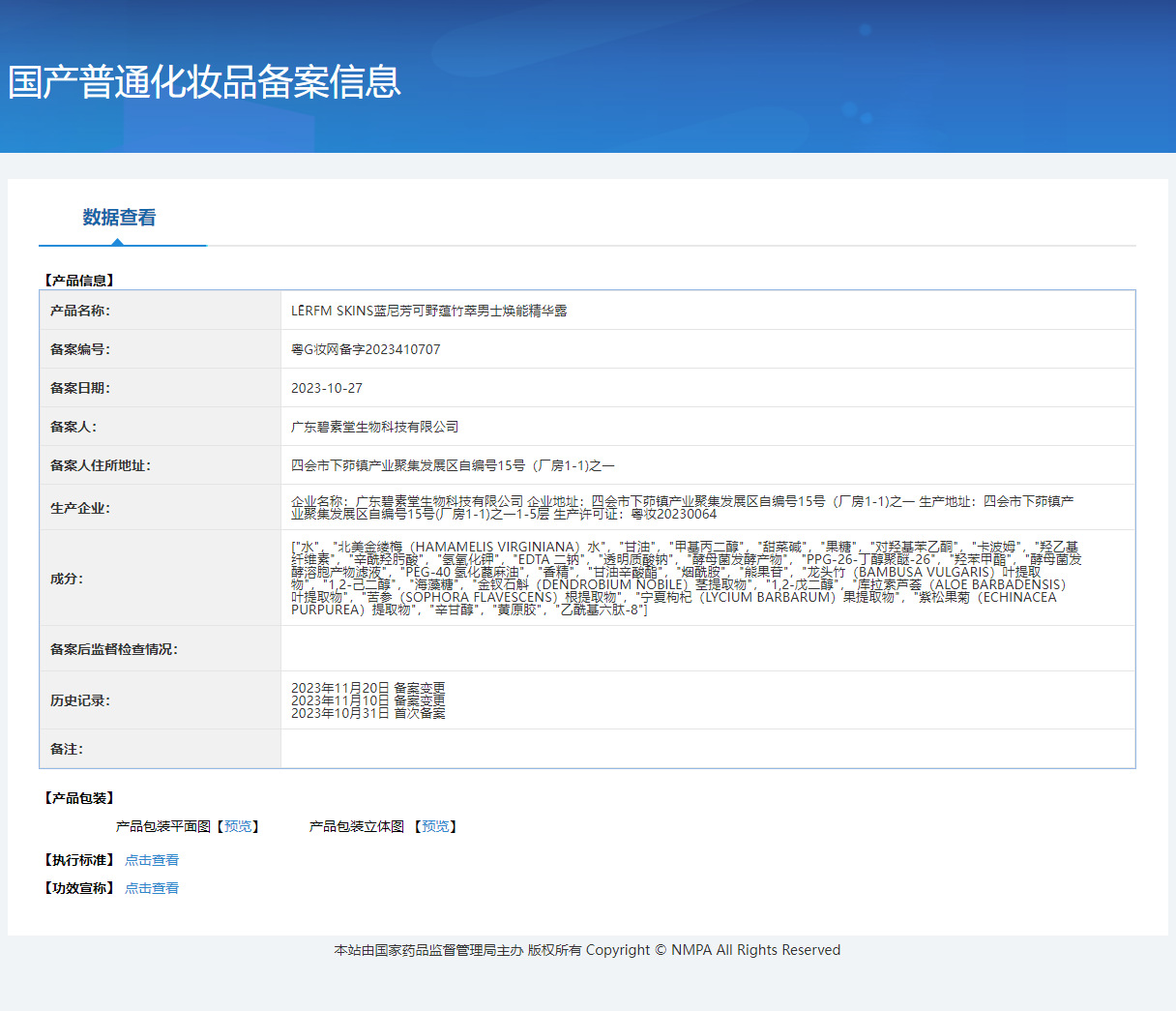Click the 备案后监督检查情况 row label
Viewport: 1176px width, 1011px height.
coord(114,649)
